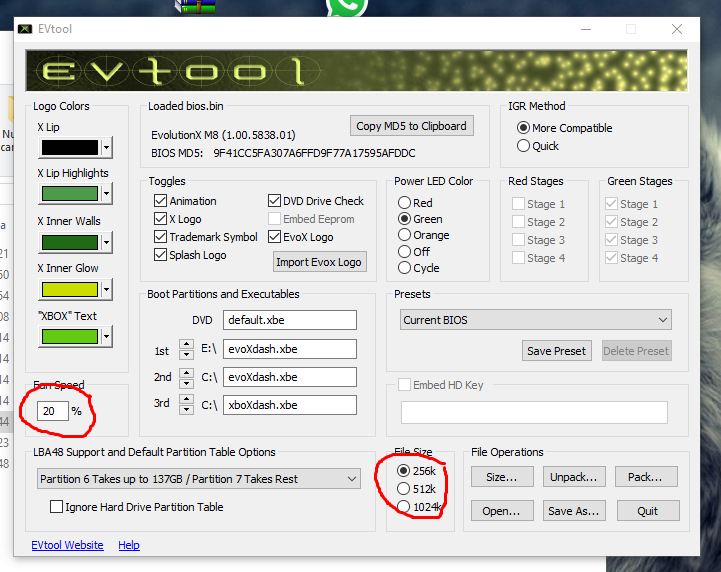This screenshot has width=721, height=572.
Task: Click the 3rd boot xboXdash.xbe field
Action: pyautogui.click(x=290, y=405)
